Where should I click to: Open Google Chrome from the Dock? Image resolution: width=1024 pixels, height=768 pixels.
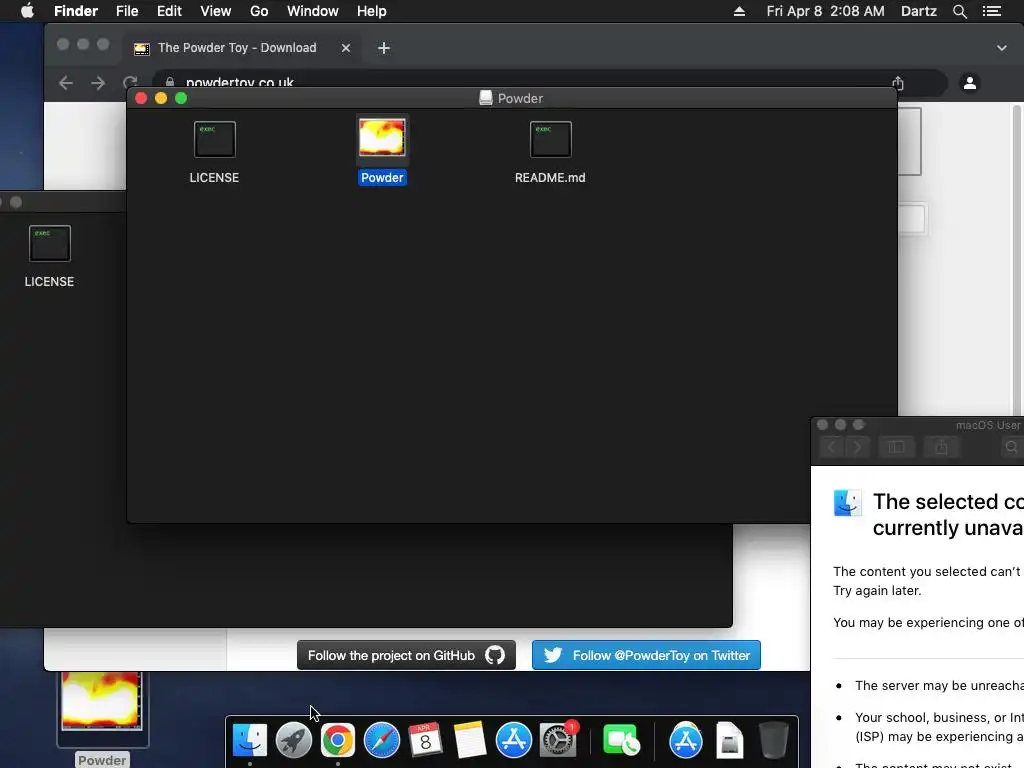pyautogui.click(x=338, y=741)
